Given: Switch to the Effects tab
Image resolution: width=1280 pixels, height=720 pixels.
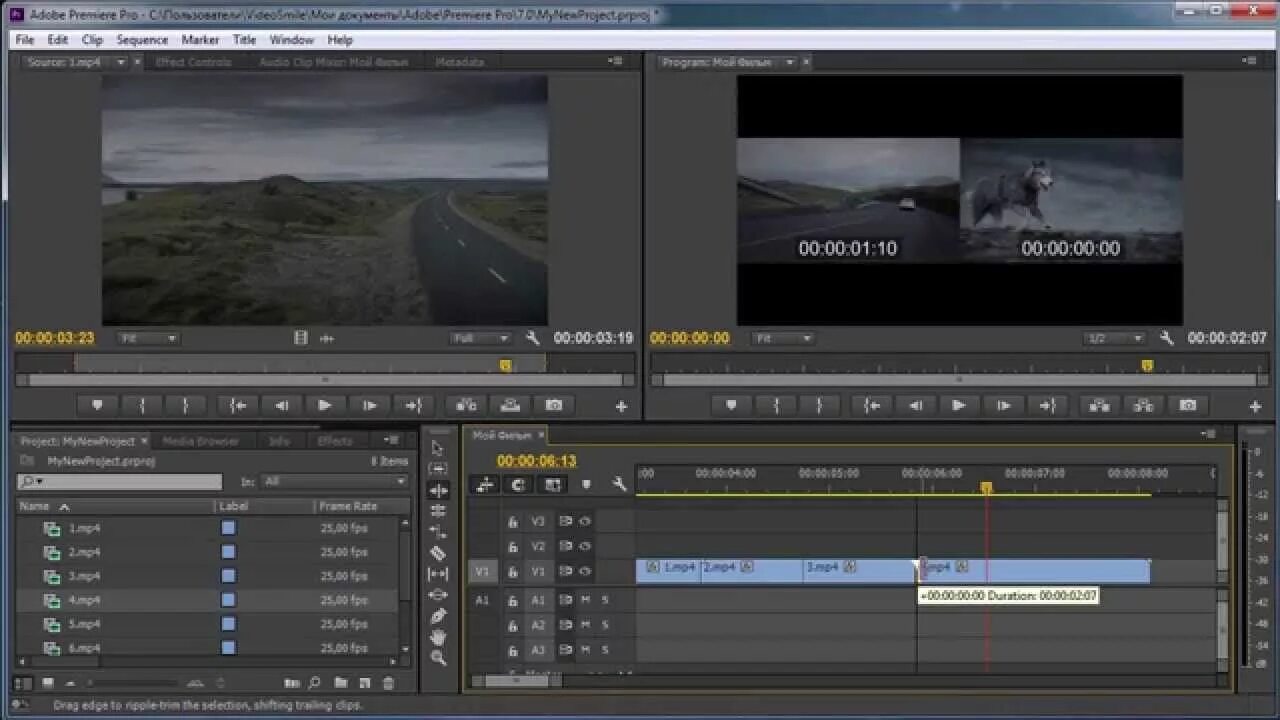Looking at the screenshot, I should click(x=335, y=440).
